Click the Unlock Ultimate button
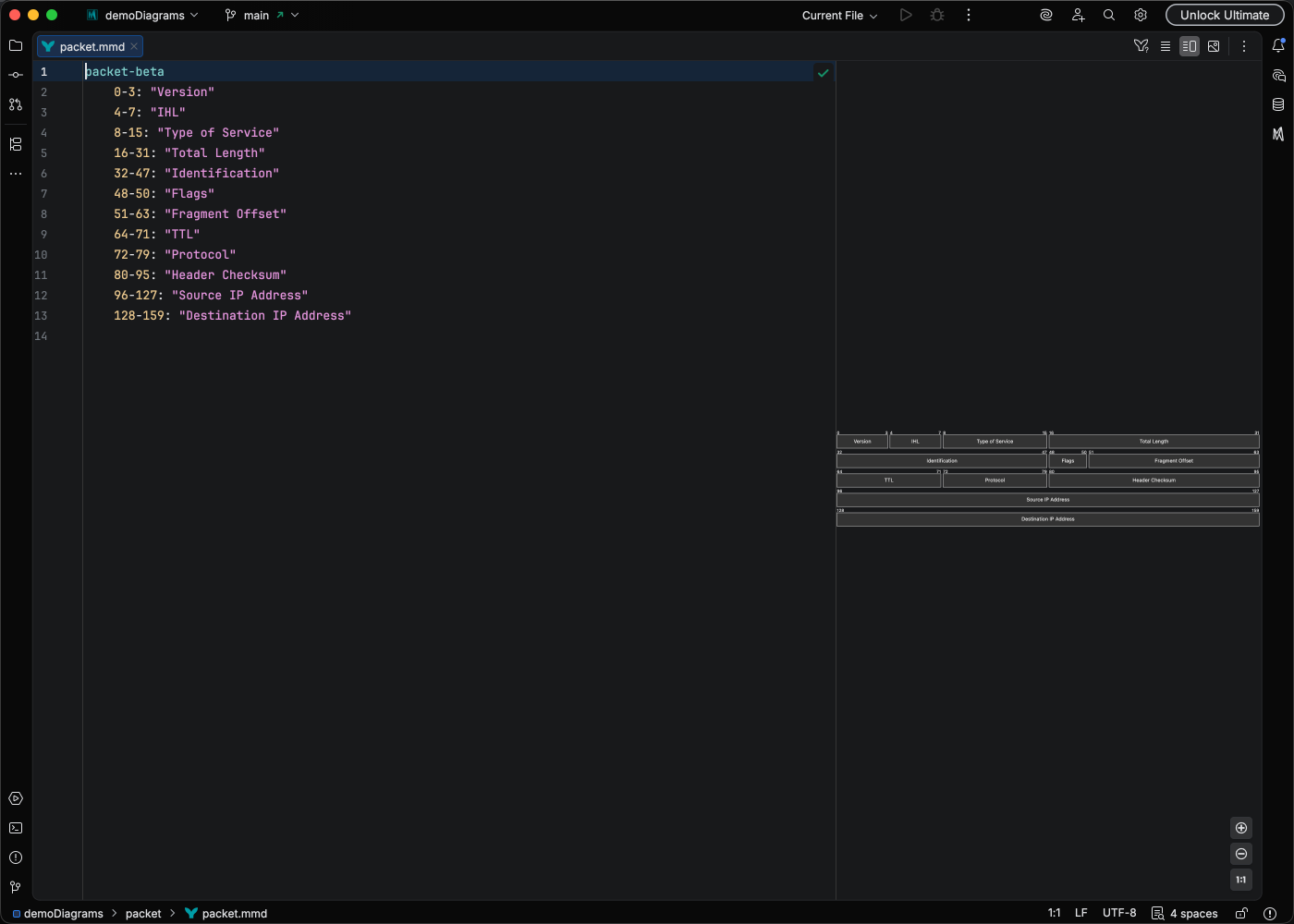The height and width of the screenshot is (924, 1294). 1224,16
